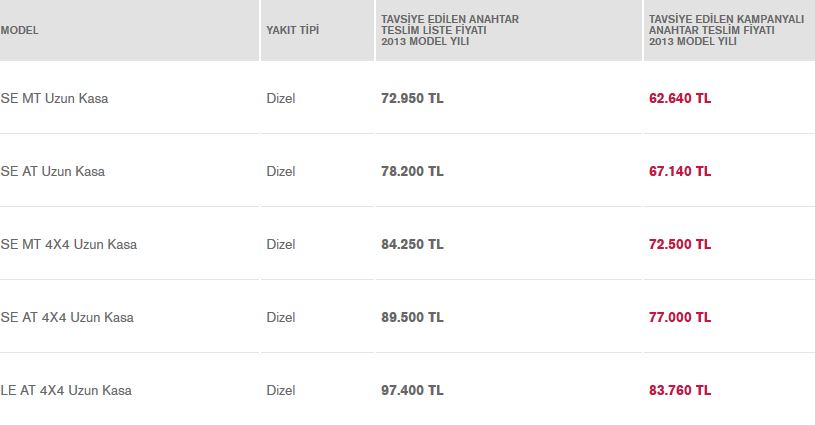Click the 89.500 TL list price

pos(412,317)
